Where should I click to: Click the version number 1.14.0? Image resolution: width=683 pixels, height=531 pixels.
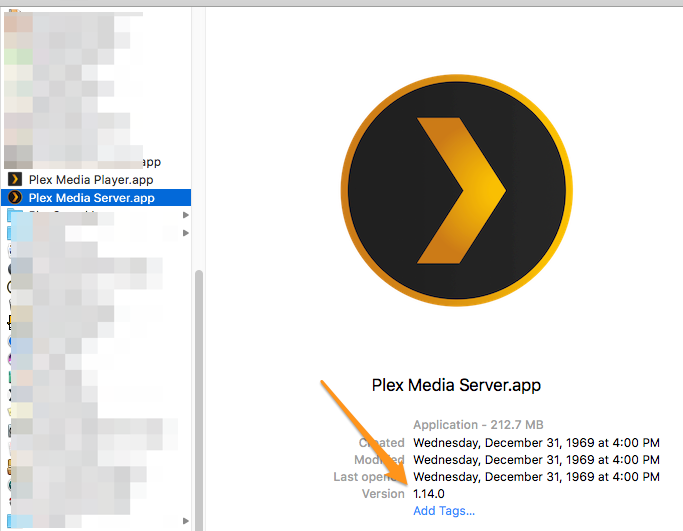click(429, 494)
